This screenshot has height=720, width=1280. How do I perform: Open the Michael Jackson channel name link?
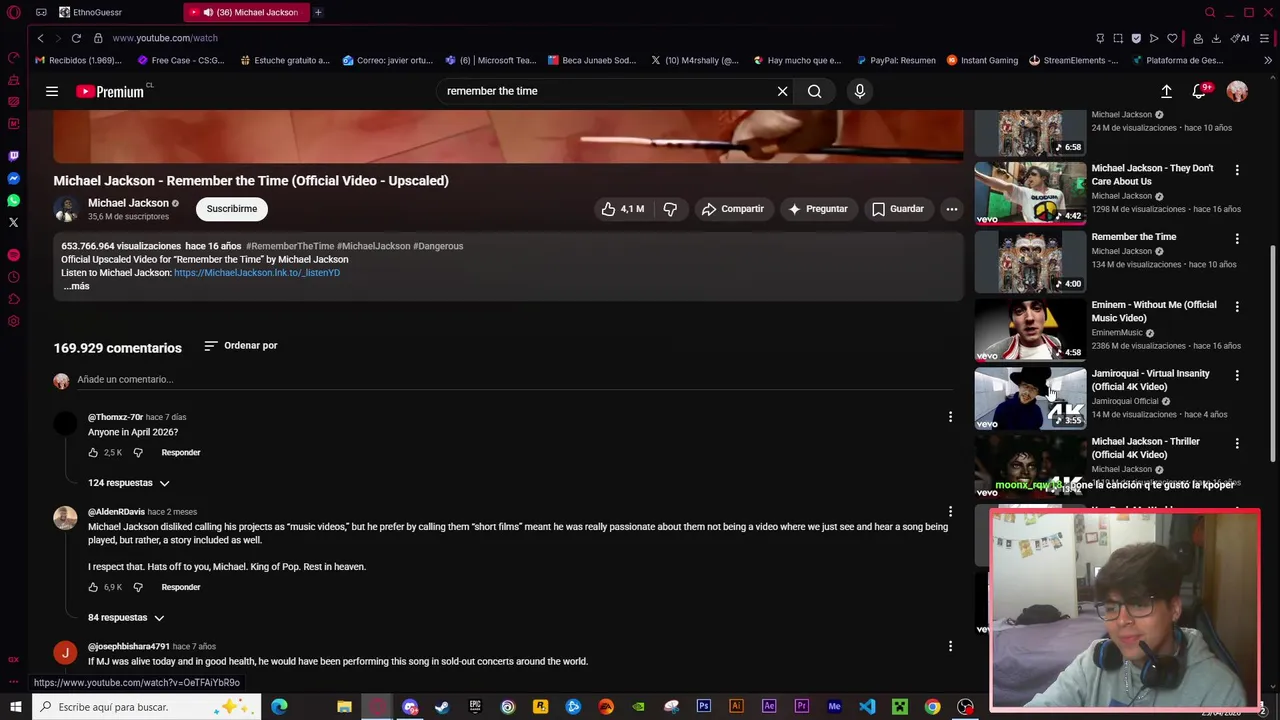pos(128,203)
